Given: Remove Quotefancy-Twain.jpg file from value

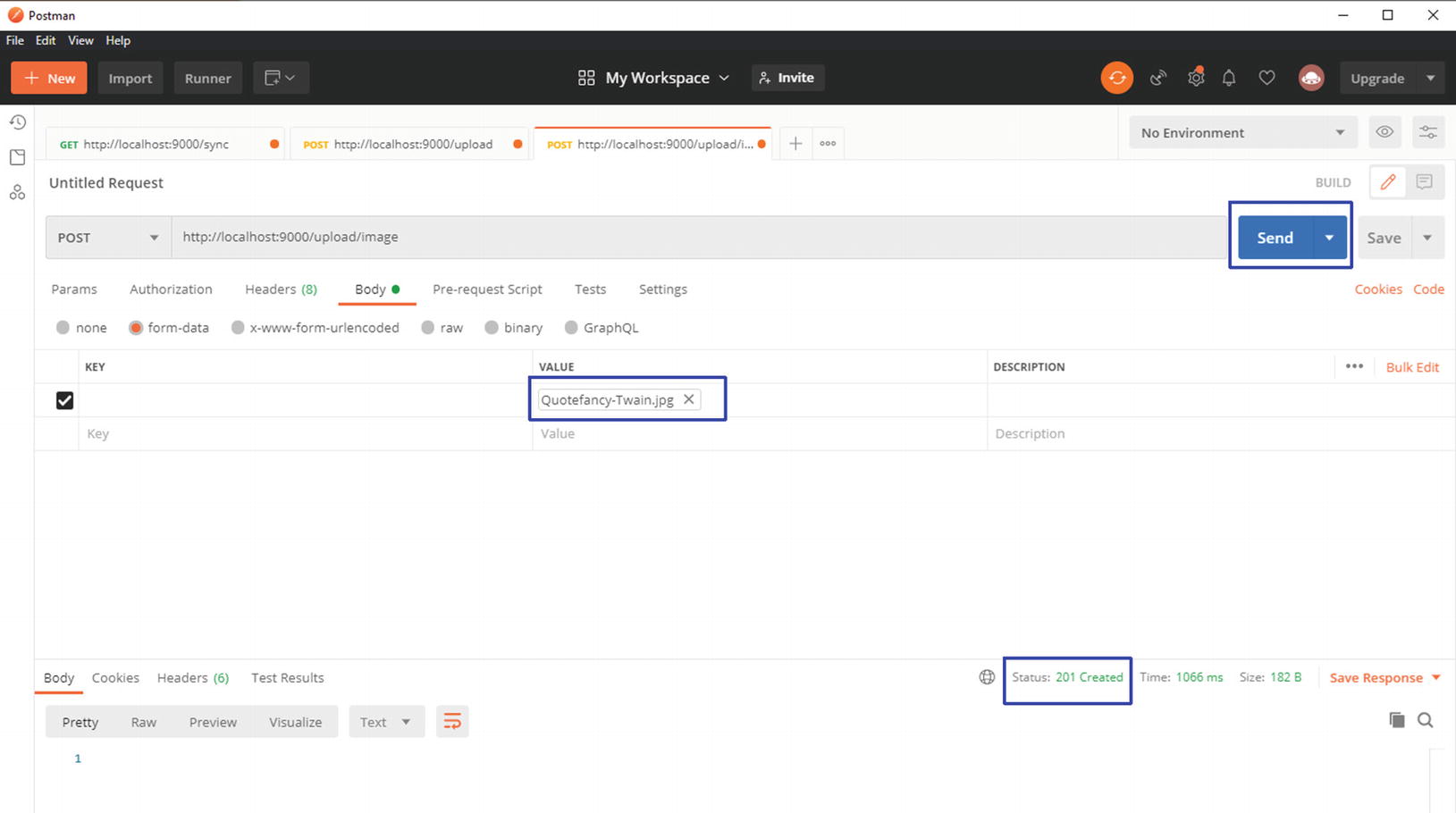Looking at the screenshot, I should coord(688,399).
